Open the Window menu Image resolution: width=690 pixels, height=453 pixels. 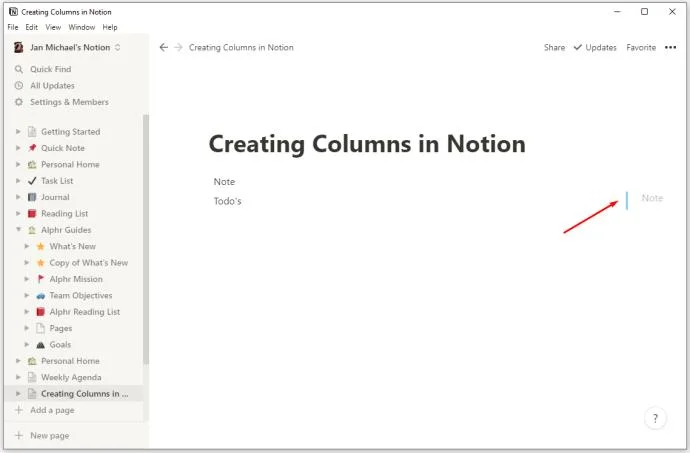click(x=81, y=27)
